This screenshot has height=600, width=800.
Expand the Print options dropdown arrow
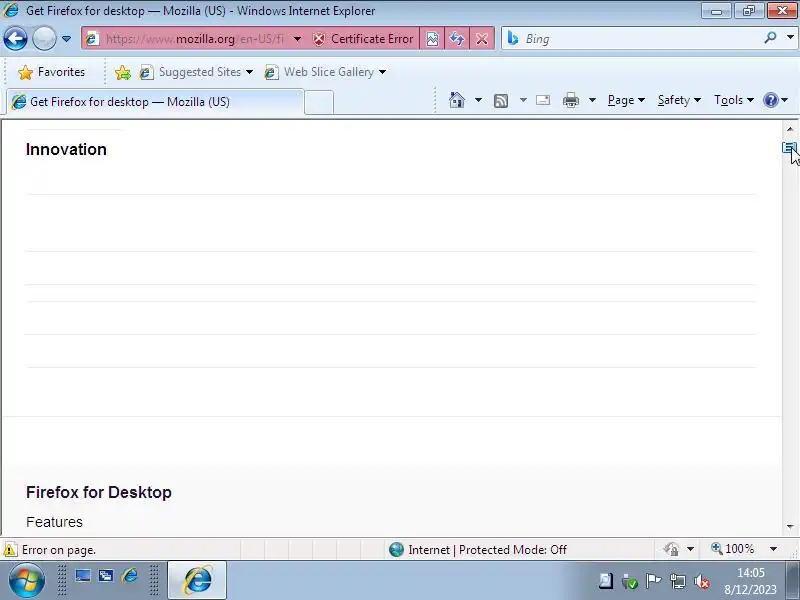point(592,100)
